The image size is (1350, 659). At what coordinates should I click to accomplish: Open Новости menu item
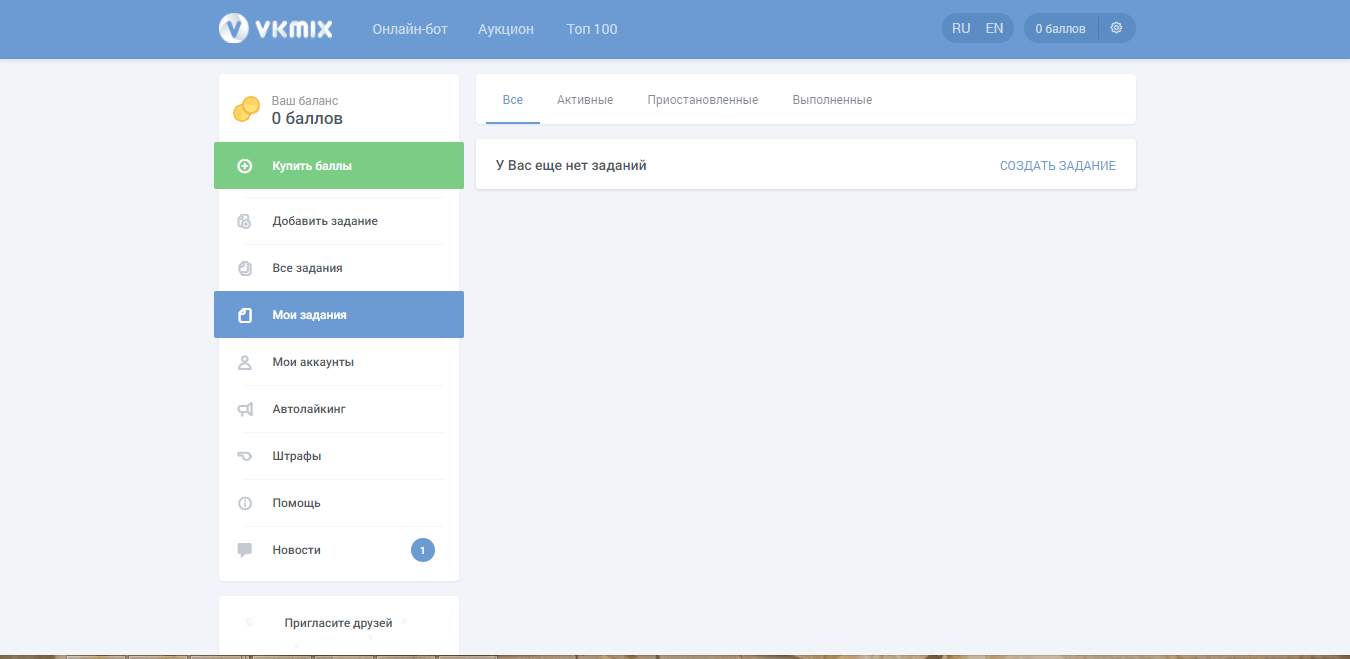(339, 550)
